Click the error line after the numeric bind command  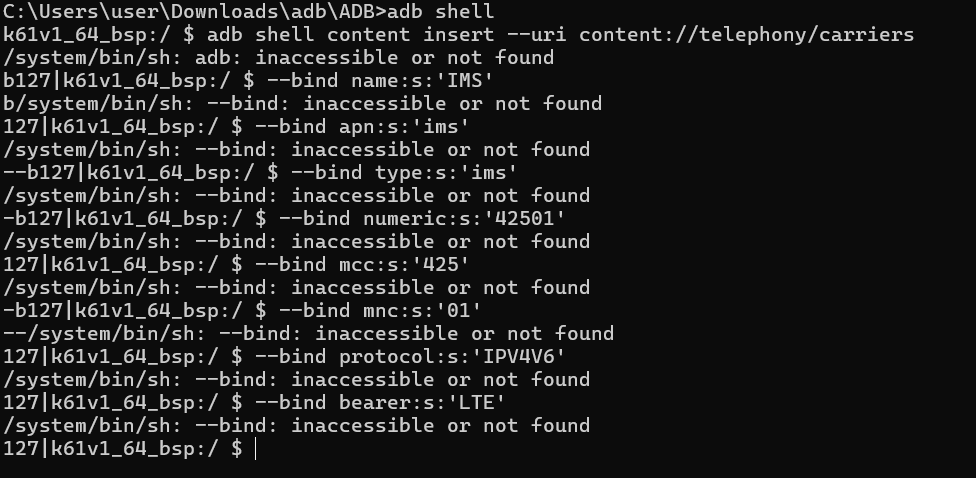[x=296, y=241]
